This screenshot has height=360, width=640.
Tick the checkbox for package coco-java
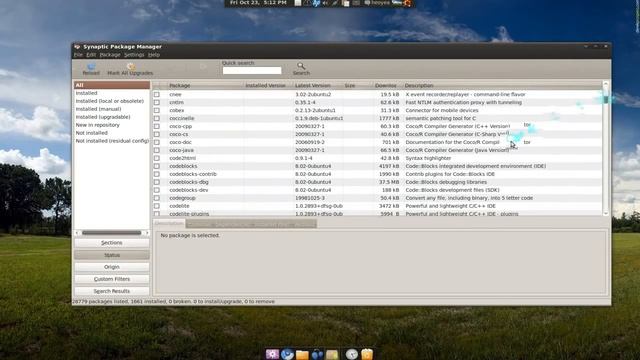[157, 150]
